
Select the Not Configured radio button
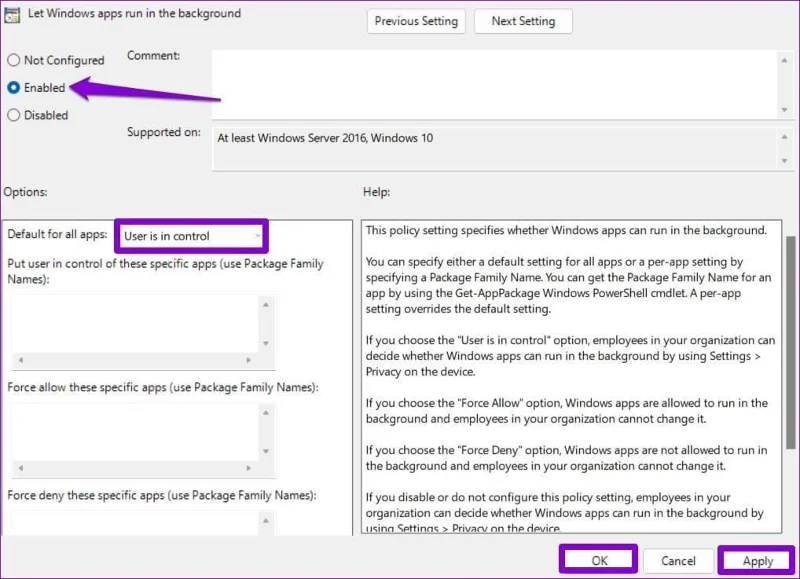click(x=14, y=60)
